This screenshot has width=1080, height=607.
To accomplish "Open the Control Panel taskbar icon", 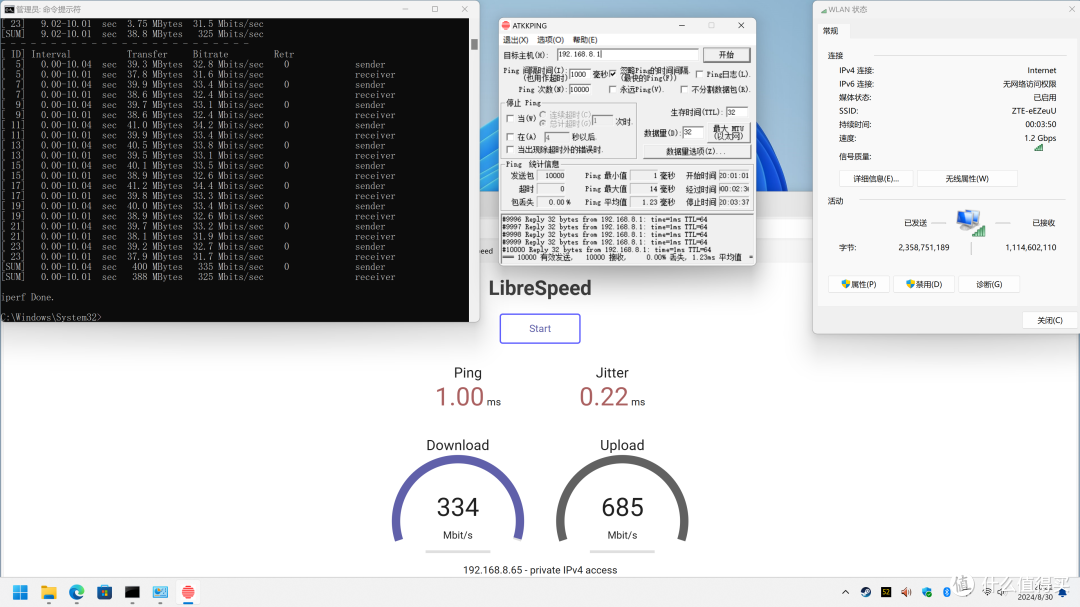I will (x=160, y=592).
